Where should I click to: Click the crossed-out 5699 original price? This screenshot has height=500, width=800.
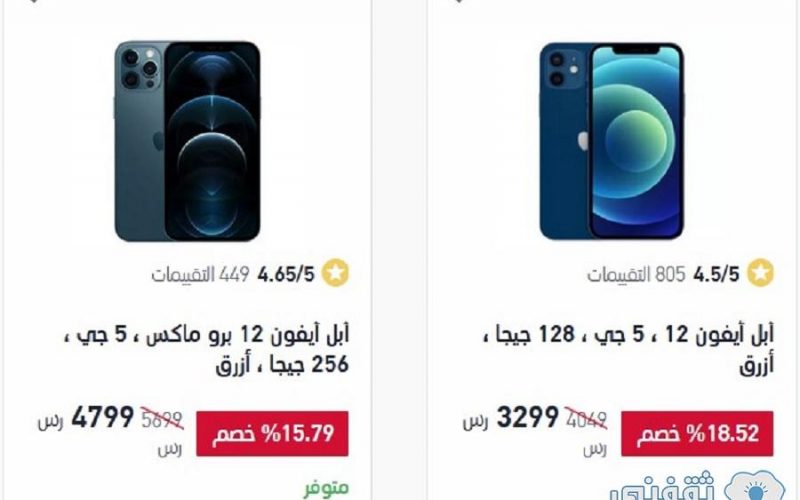162,420
